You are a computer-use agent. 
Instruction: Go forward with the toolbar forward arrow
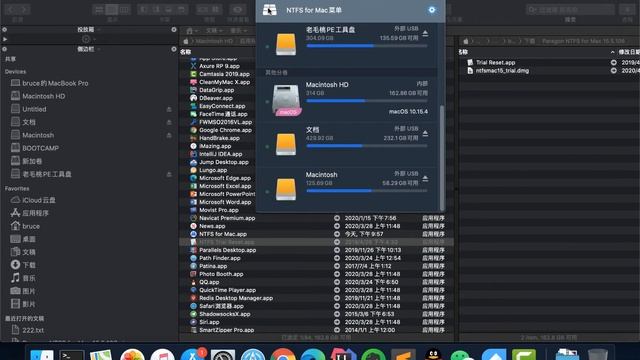pos(24,9)
